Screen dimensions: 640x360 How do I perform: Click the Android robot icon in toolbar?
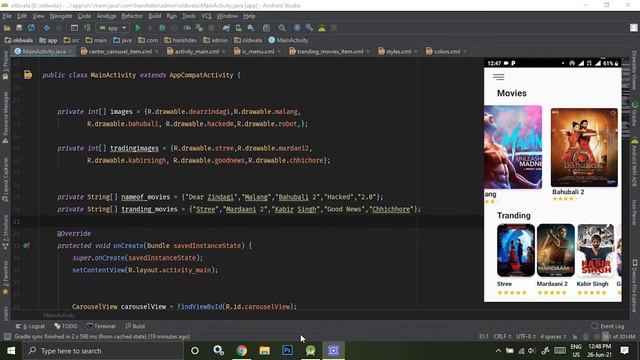point(322,28)
